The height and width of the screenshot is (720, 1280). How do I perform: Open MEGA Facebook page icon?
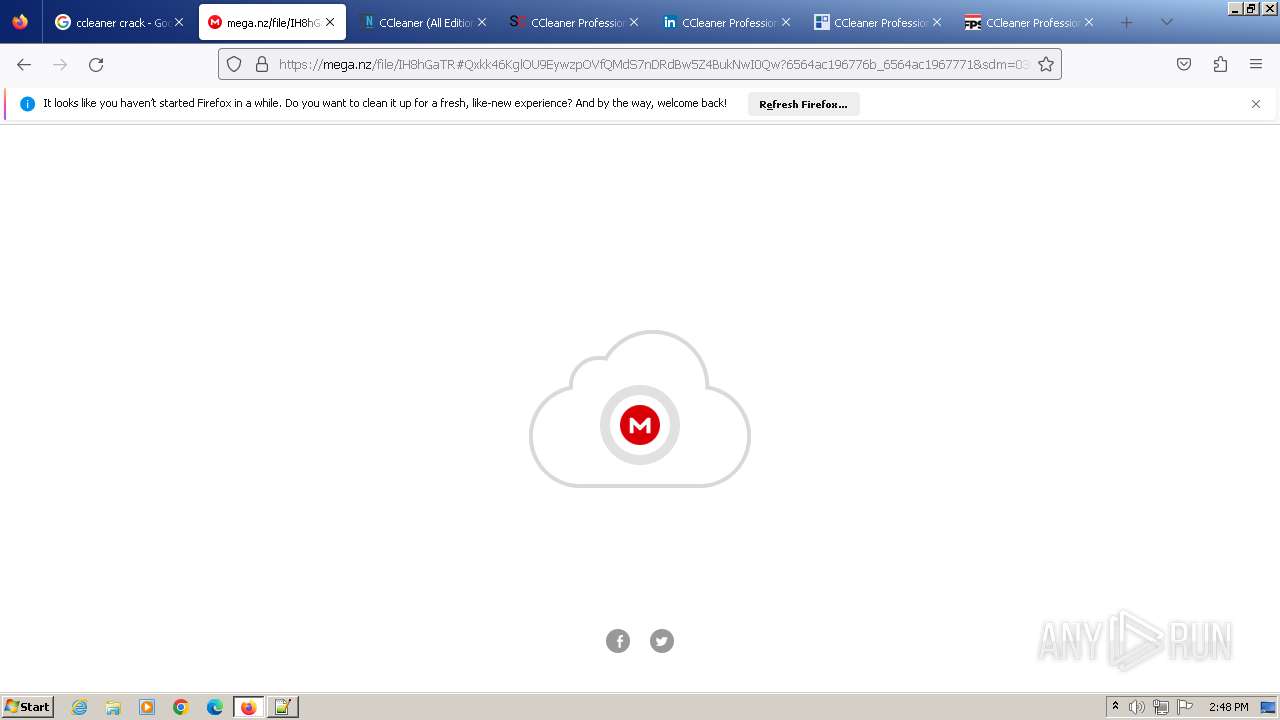[x=618, y=641]
